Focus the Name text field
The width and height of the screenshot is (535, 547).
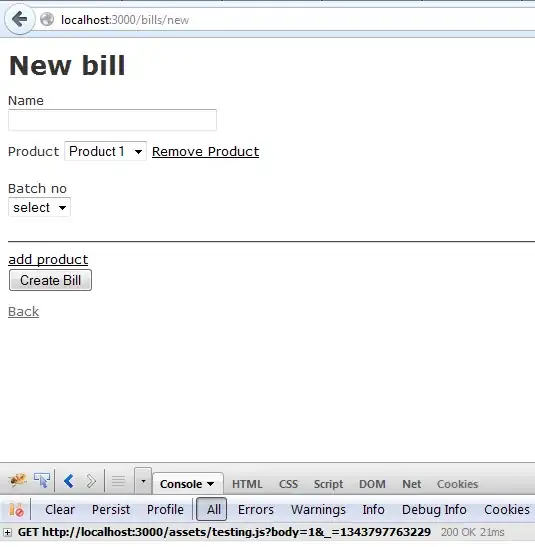tap(112, 120)
